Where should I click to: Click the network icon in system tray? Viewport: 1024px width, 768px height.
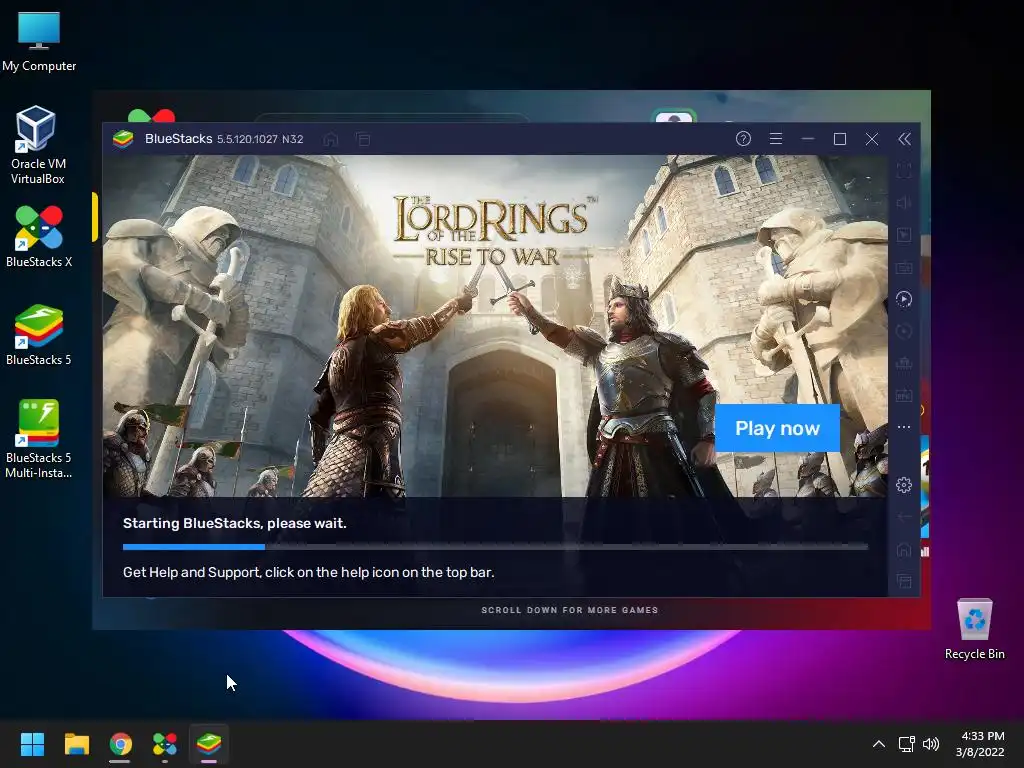click(906, 744)
